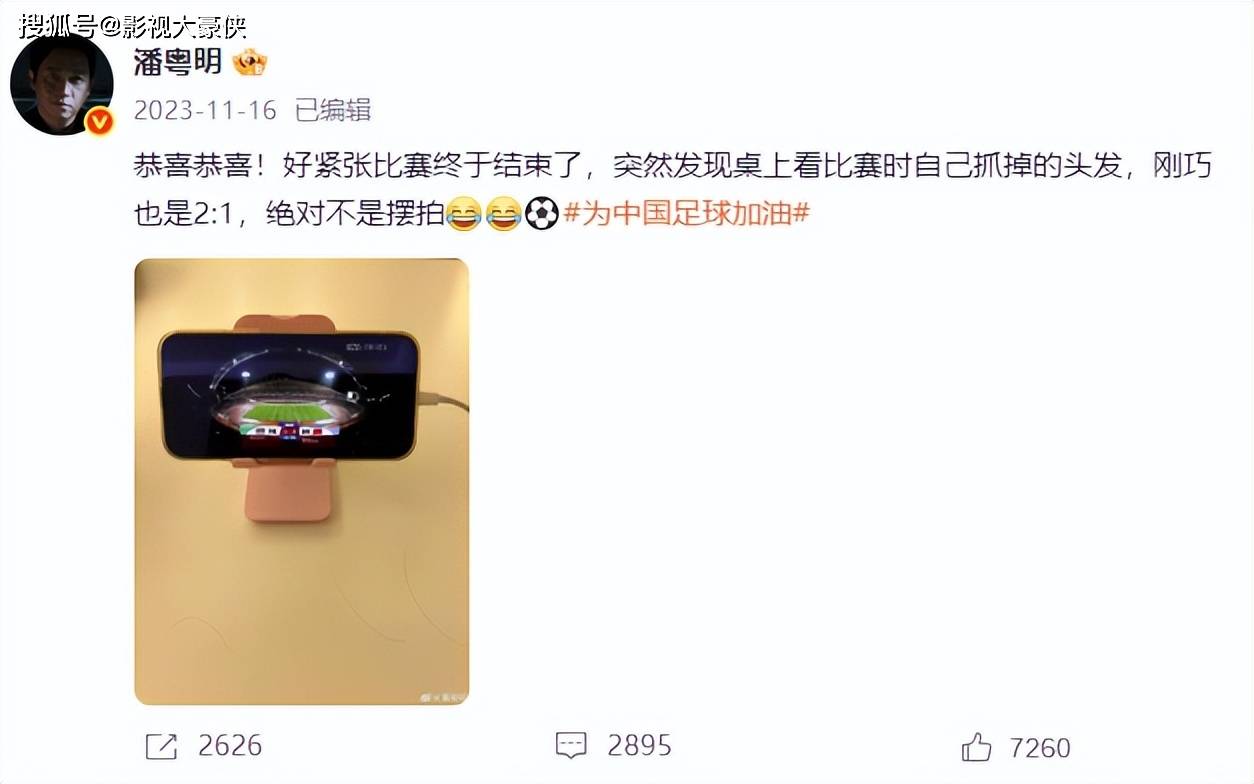1254x784 pixels.
Task: Click the profile avatar photo
Action: (x=60, y=84)
